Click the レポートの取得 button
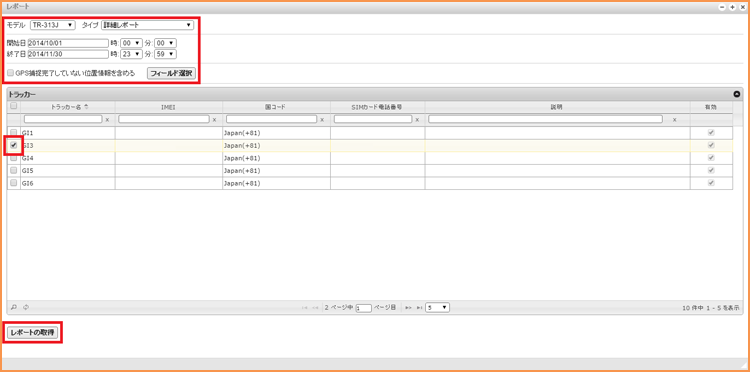The width and height of the screenshot is (750, 372). (x=33, y=333)
